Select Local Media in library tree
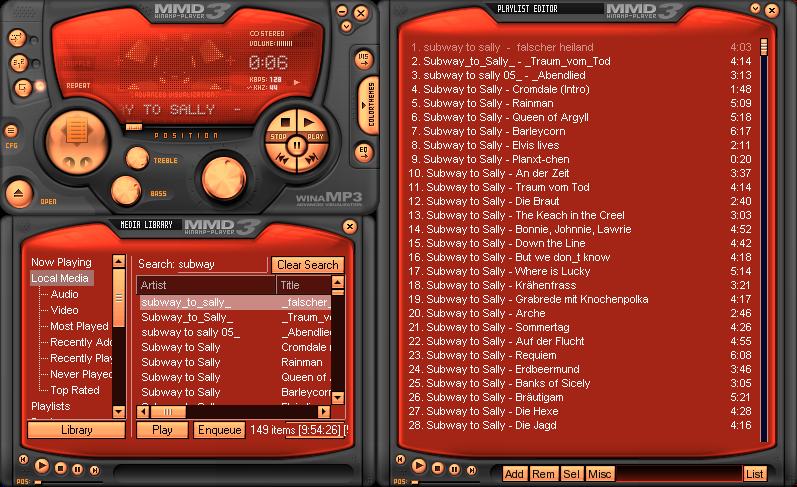 click(x=60, y=279)
